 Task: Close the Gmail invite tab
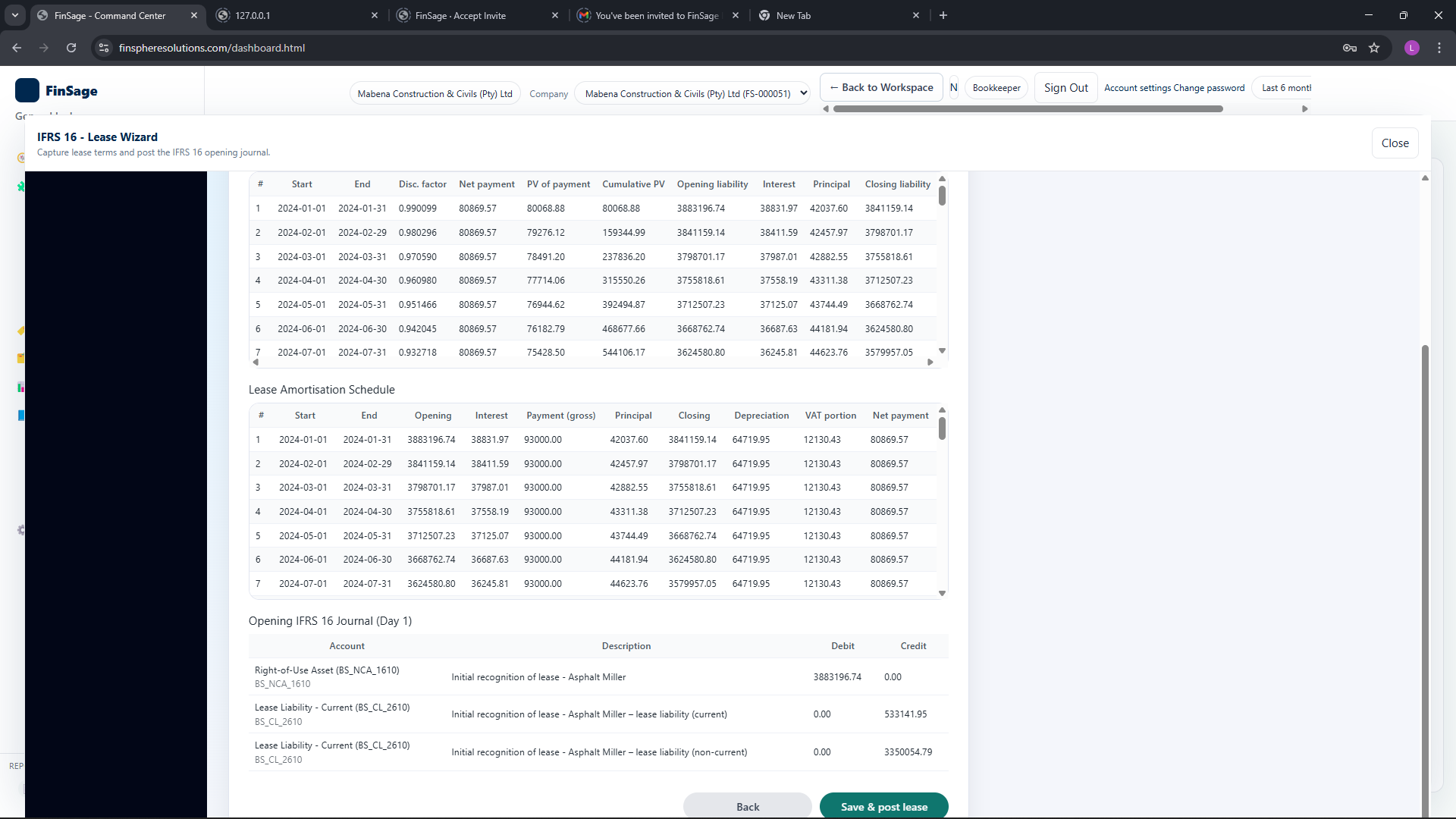736,15
